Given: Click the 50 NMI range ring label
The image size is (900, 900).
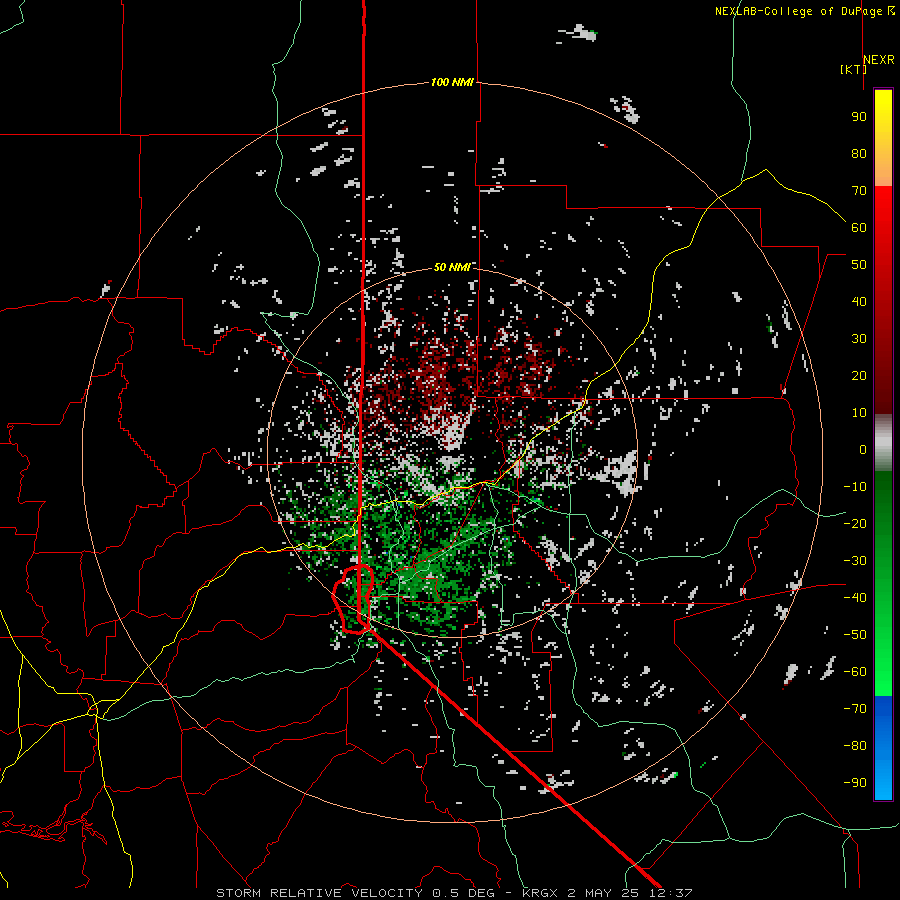Looking at the screenshot, I should 452,267.
